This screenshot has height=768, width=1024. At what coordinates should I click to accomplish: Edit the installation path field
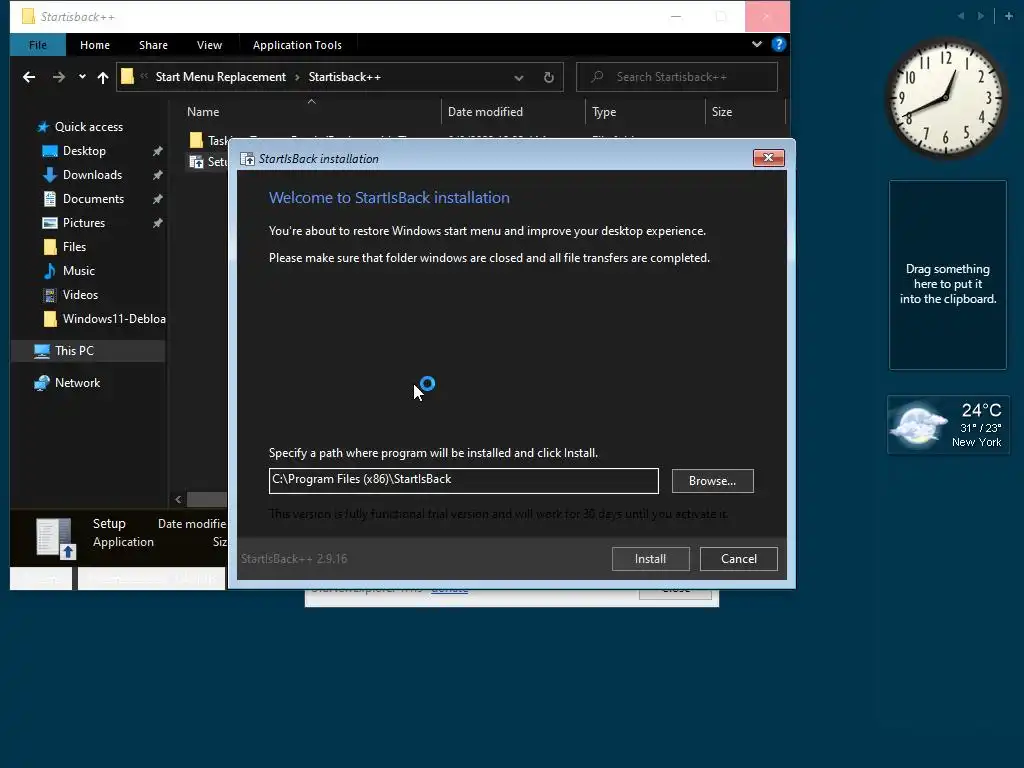[464, 481]
